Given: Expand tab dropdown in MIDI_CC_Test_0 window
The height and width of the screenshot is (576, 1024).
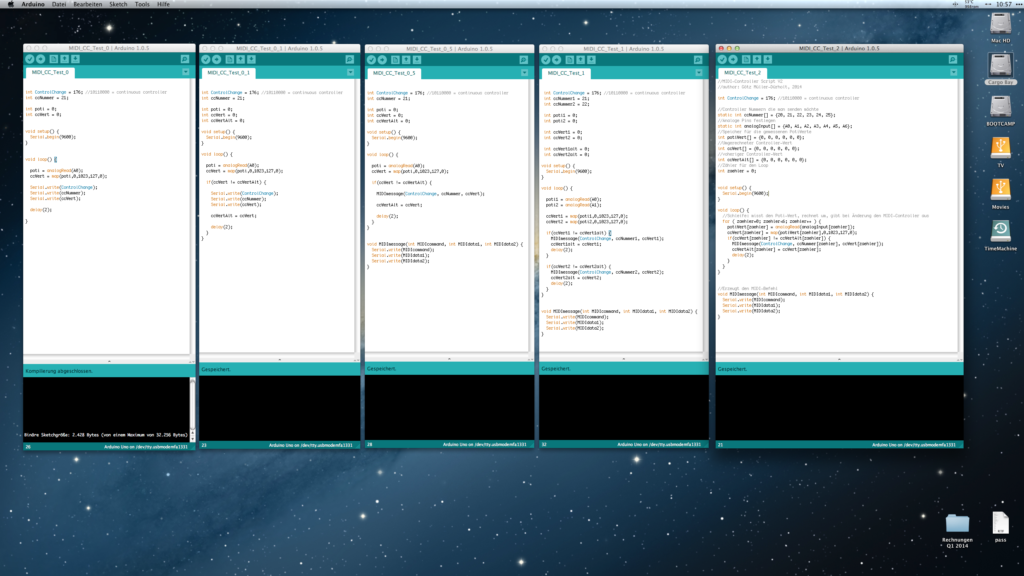Looking at the screenshot, I should click(185, 72).
